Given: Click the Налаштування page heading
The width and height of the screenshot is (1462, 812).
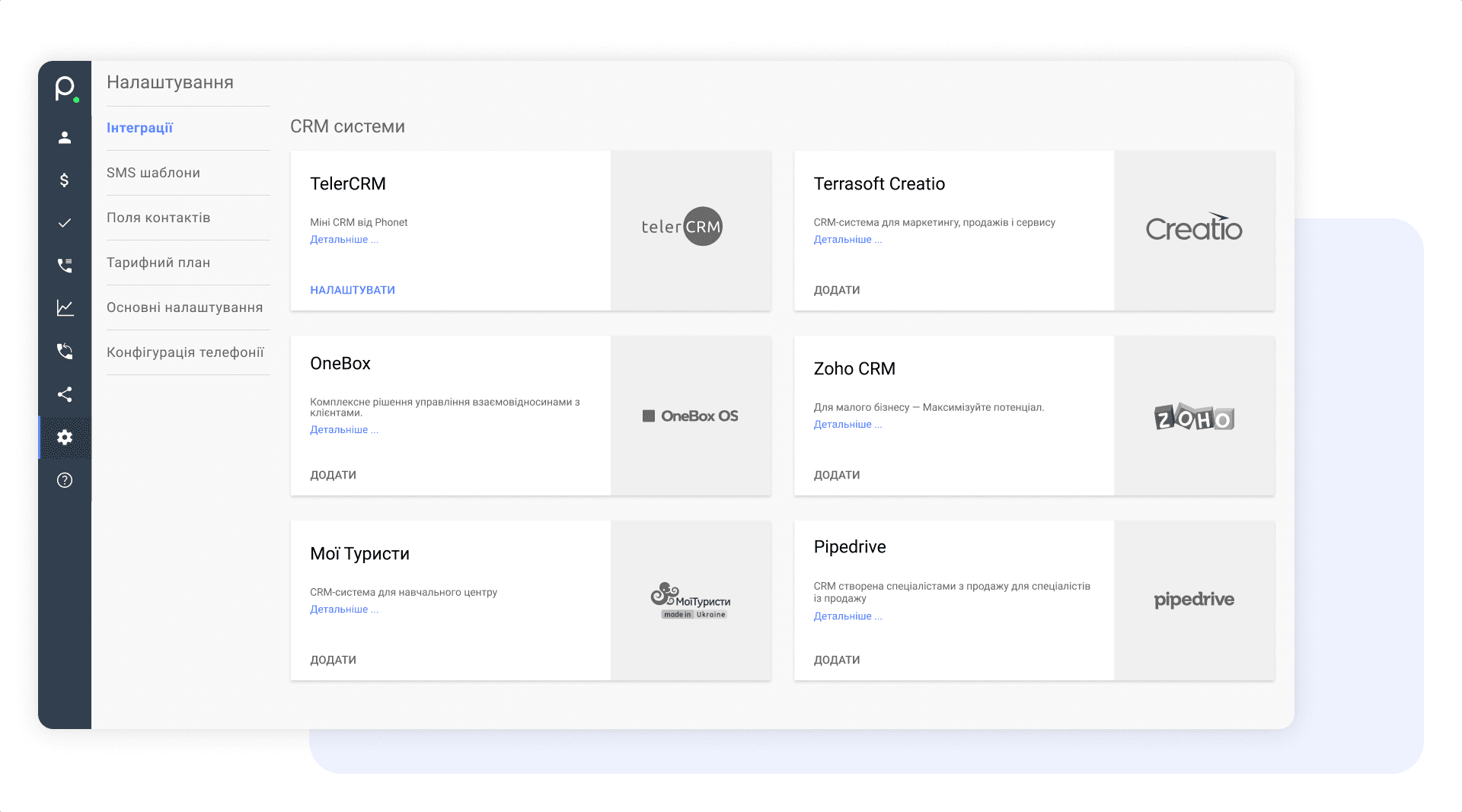Looking at the screenshot, I should (171, 82).
